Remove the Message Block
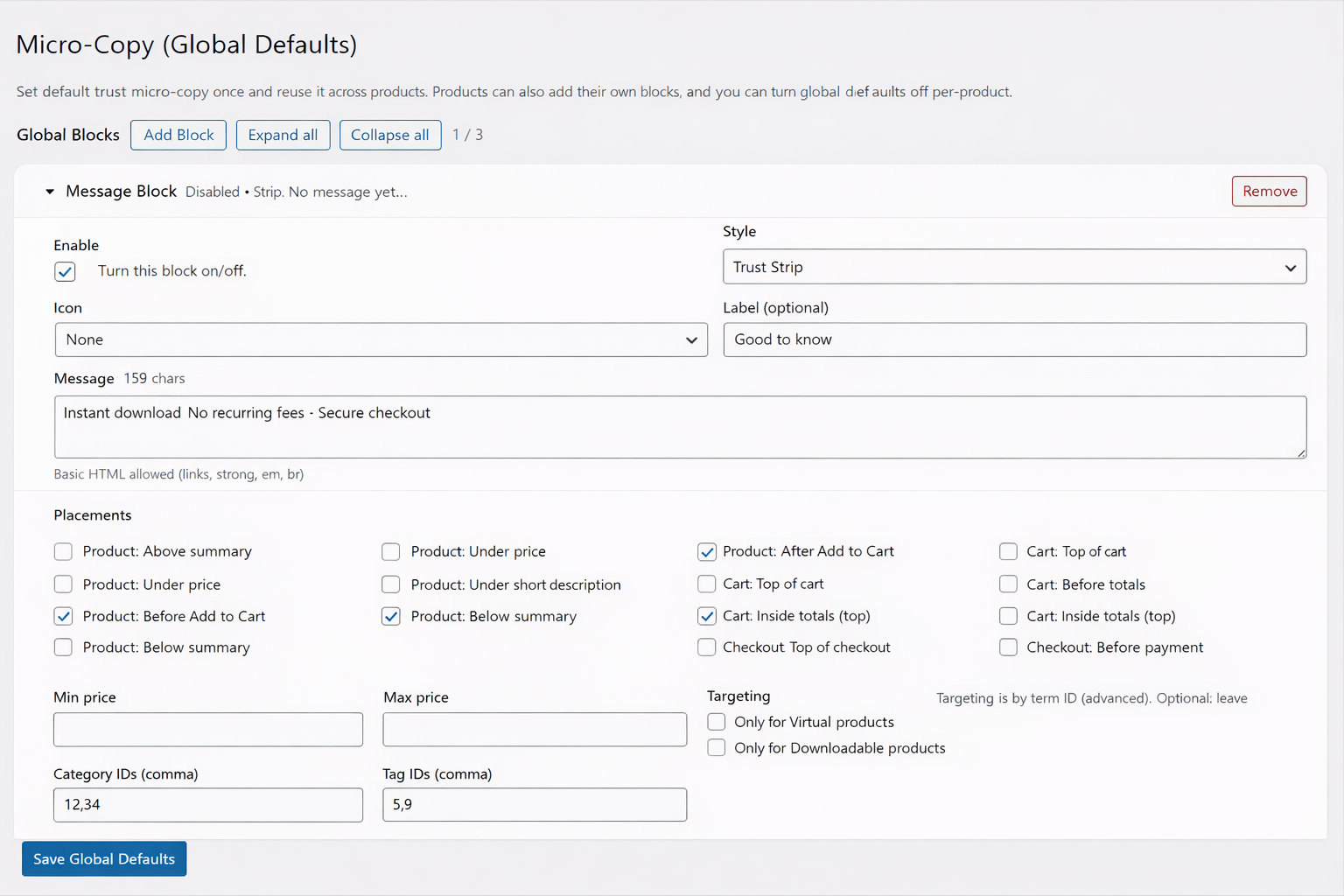 (x=1269, y=192)
